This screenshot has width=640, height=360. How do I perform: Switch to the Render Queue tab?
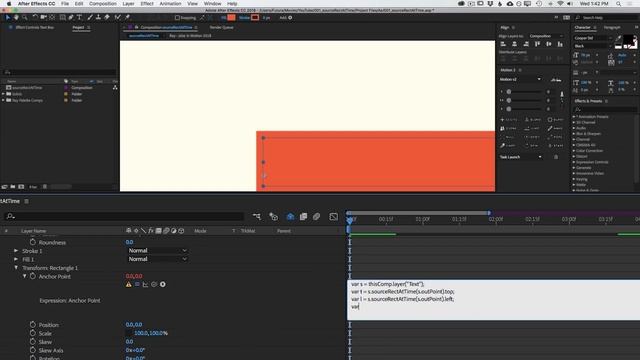[x=222, y=27]
